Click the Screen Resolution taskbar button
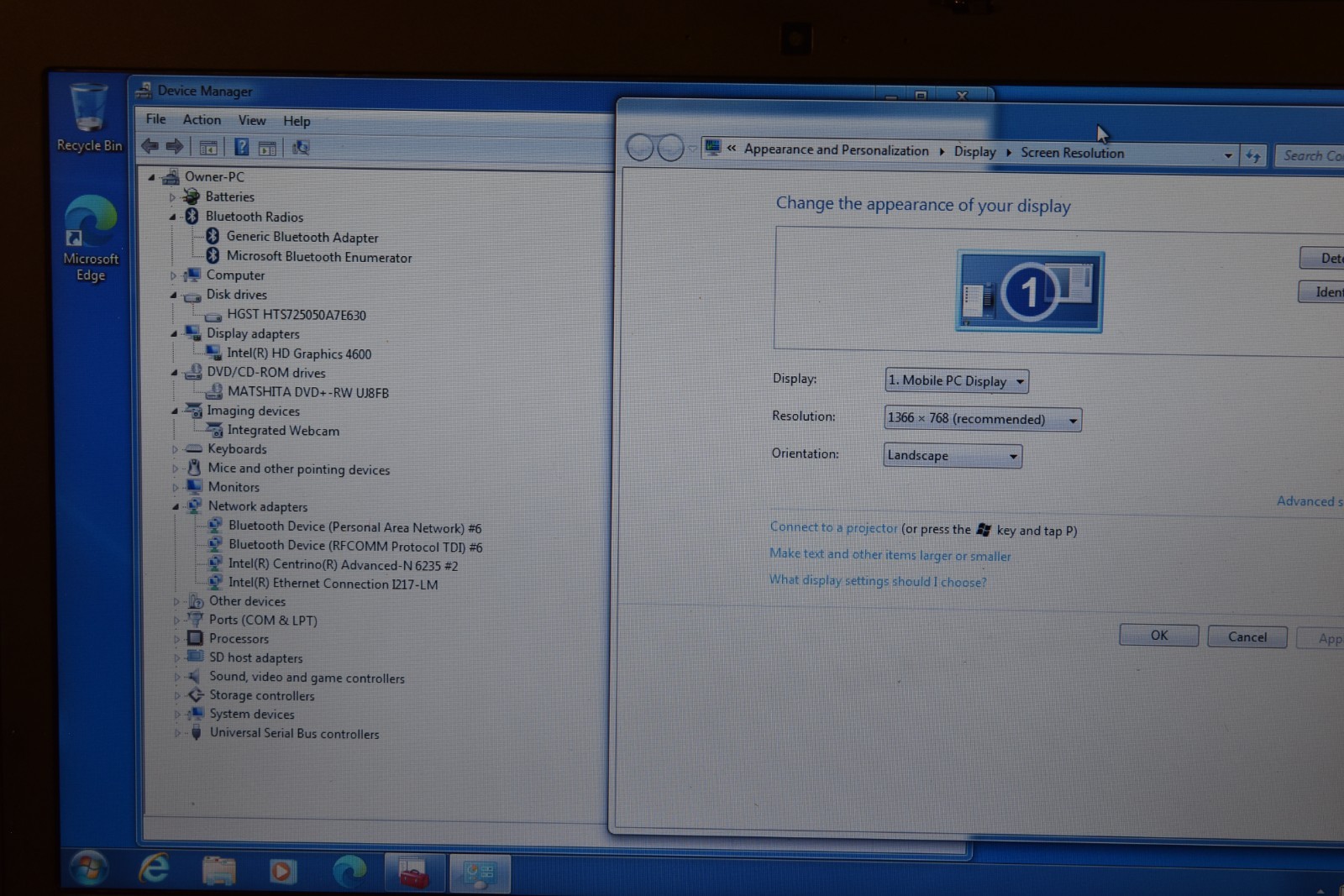Image resolution: width=1344 pixels, height=896 pixels. pyautogui.click(x=480, y=873)
